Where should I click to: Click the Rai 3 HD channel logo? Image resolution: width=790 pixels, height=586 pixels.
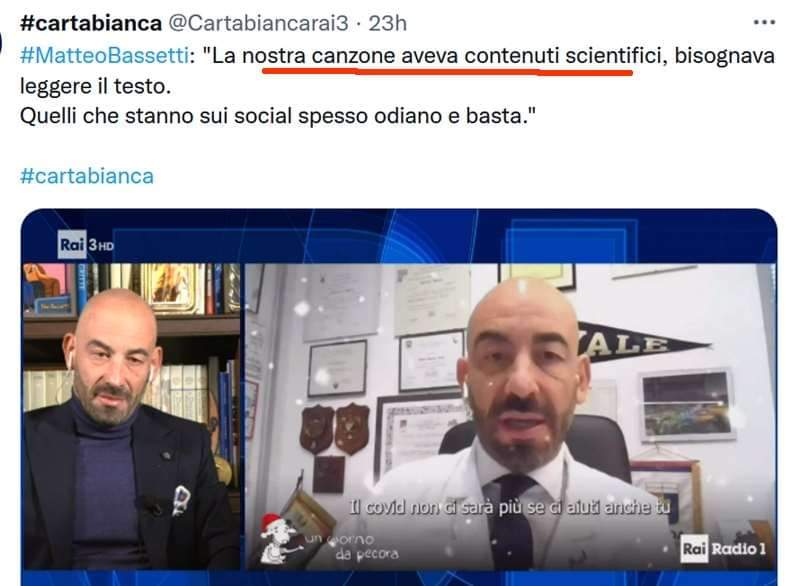(x=86, y=244)
